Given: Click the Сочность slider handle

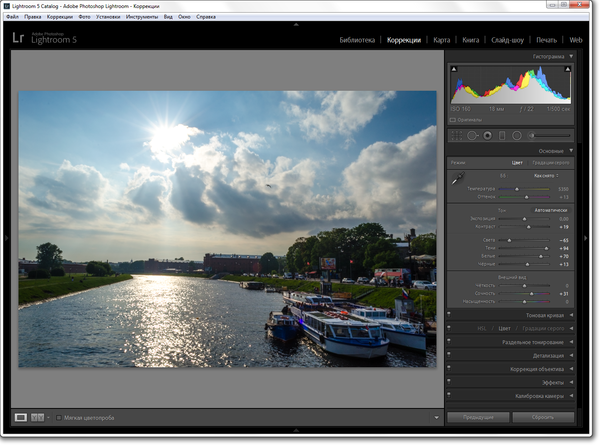Looking at the screenshot, I should coord(531,294).
